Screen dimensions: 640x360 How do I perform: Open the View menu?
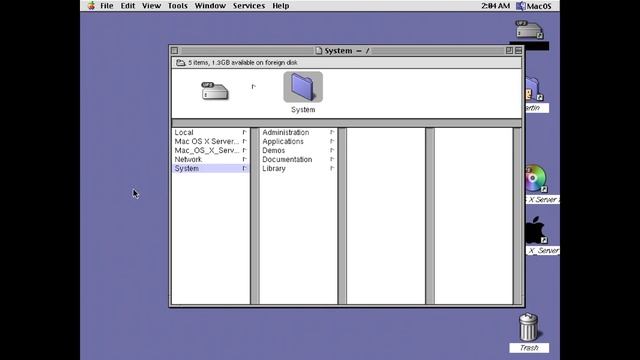click(151, 6)
